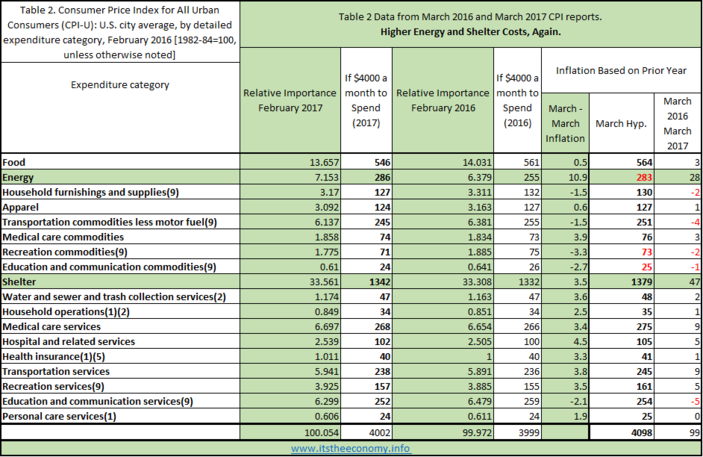This screenshot has width=703, height=457.
Task: Select Recreation commodities inflation value -3.3
Action: [578, 252]
